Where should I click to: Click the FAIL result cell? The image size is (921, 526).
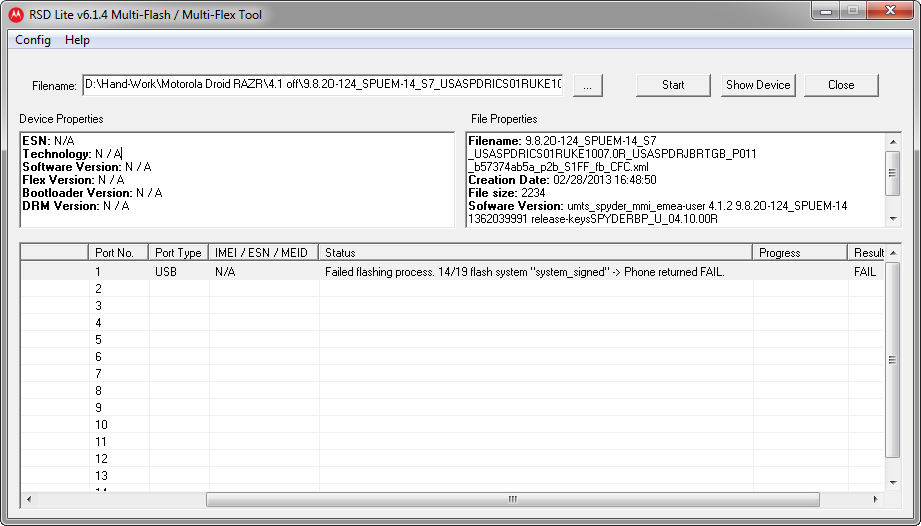(865, 272)
